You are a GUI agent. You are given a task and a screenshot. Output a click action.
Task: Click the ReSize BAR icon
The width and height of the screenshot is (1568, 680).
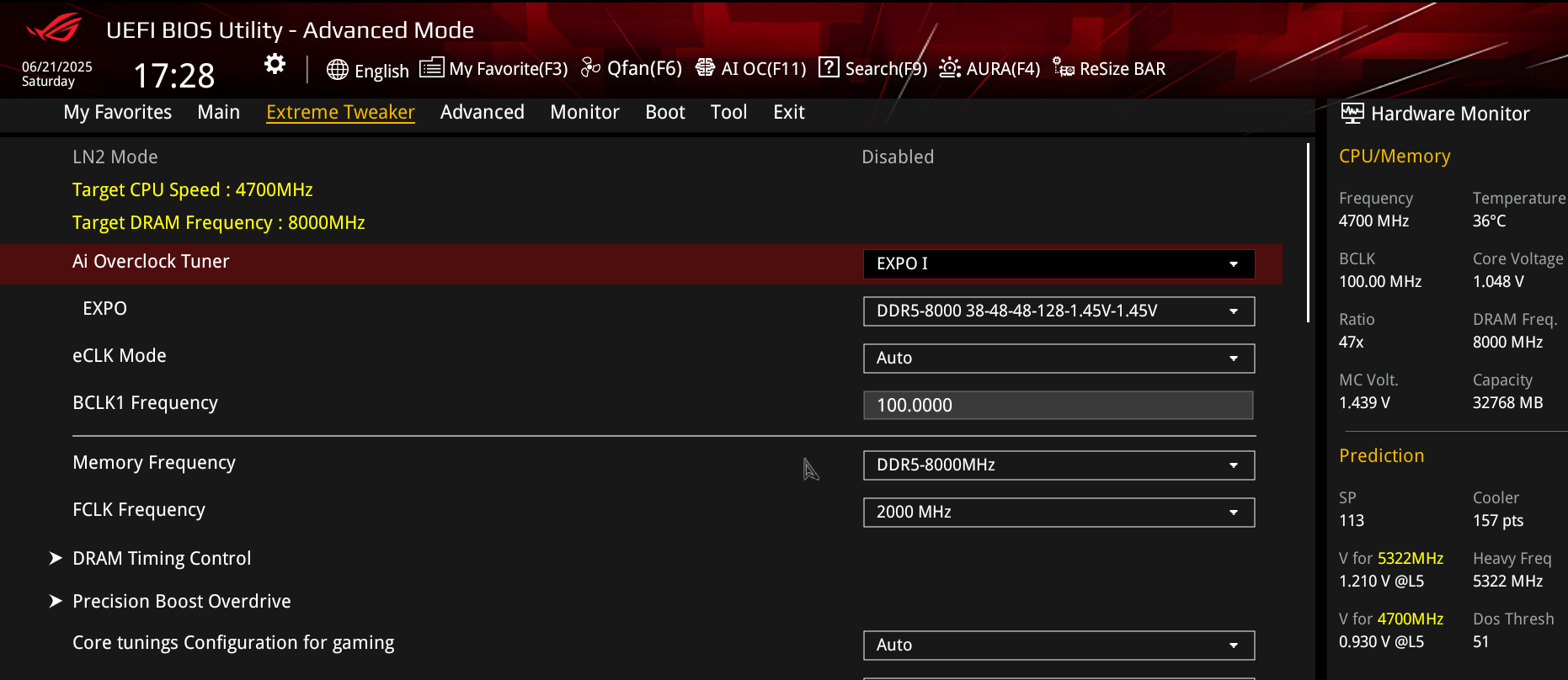[1063, 67]
